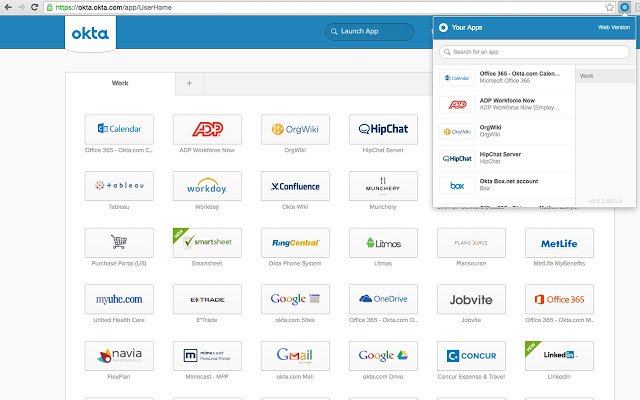Open the Workday app tile
Viewport: 640px width, 400px height.
[x=207, y=186]
